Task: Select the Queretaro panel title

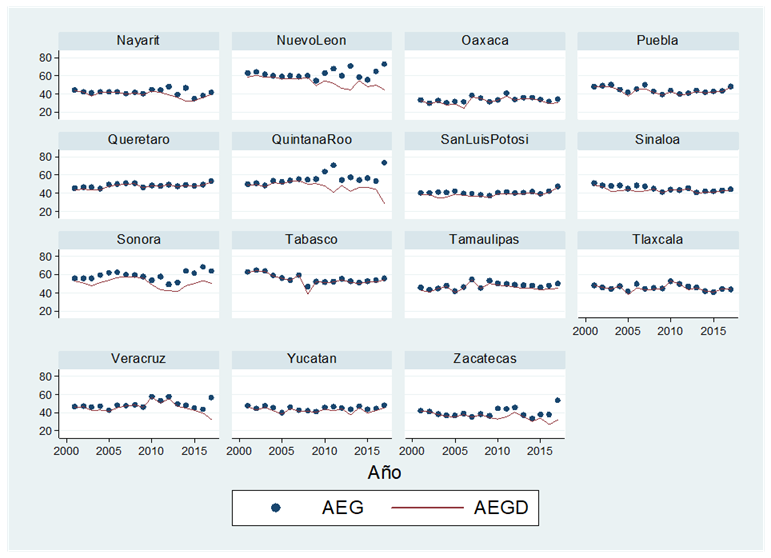Action: (x=139, y=139)
